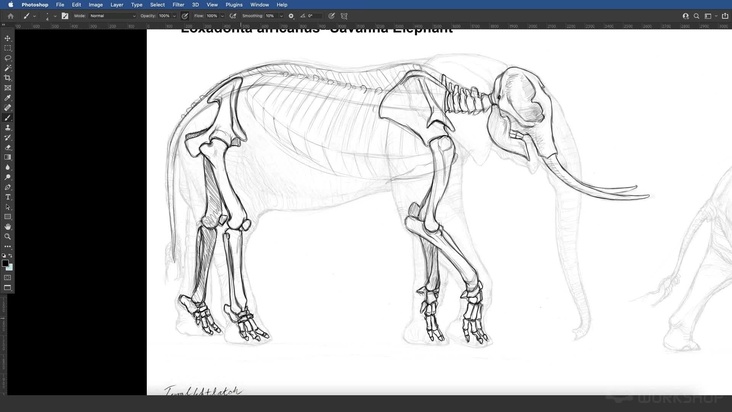Open the search icon in options bar
This screenshot has width=732, height=412.
(x=697, y=16)
